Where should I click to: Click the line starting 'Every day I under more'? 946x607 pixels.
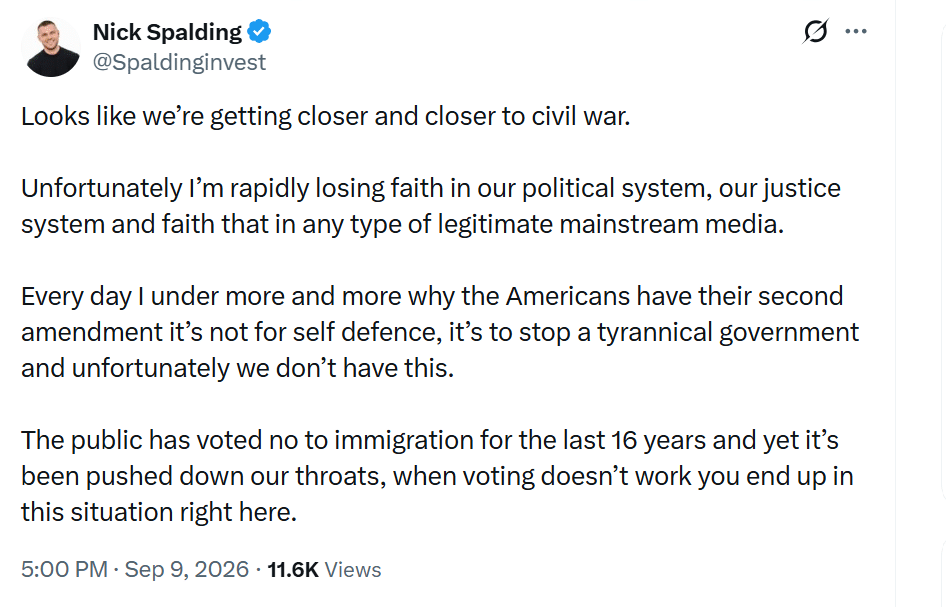(x=432, y=296)
